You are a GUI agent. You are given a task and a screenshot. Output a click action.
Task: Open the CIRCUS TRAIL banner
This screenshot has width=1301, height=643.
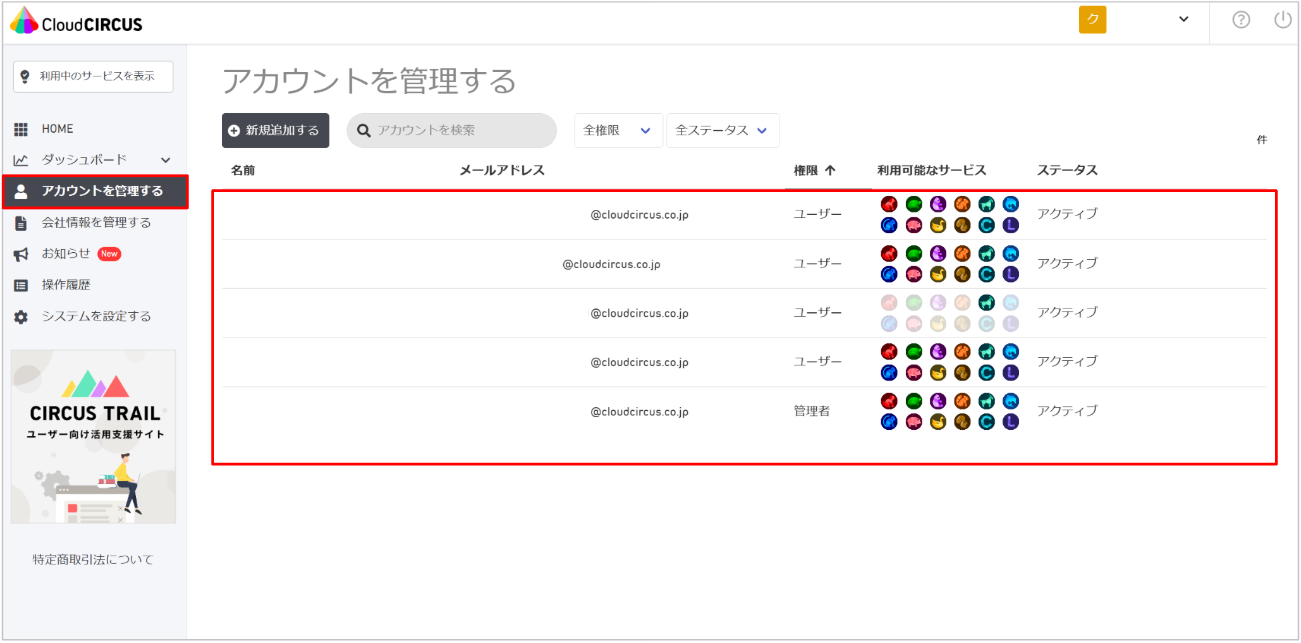coord(93,437)
